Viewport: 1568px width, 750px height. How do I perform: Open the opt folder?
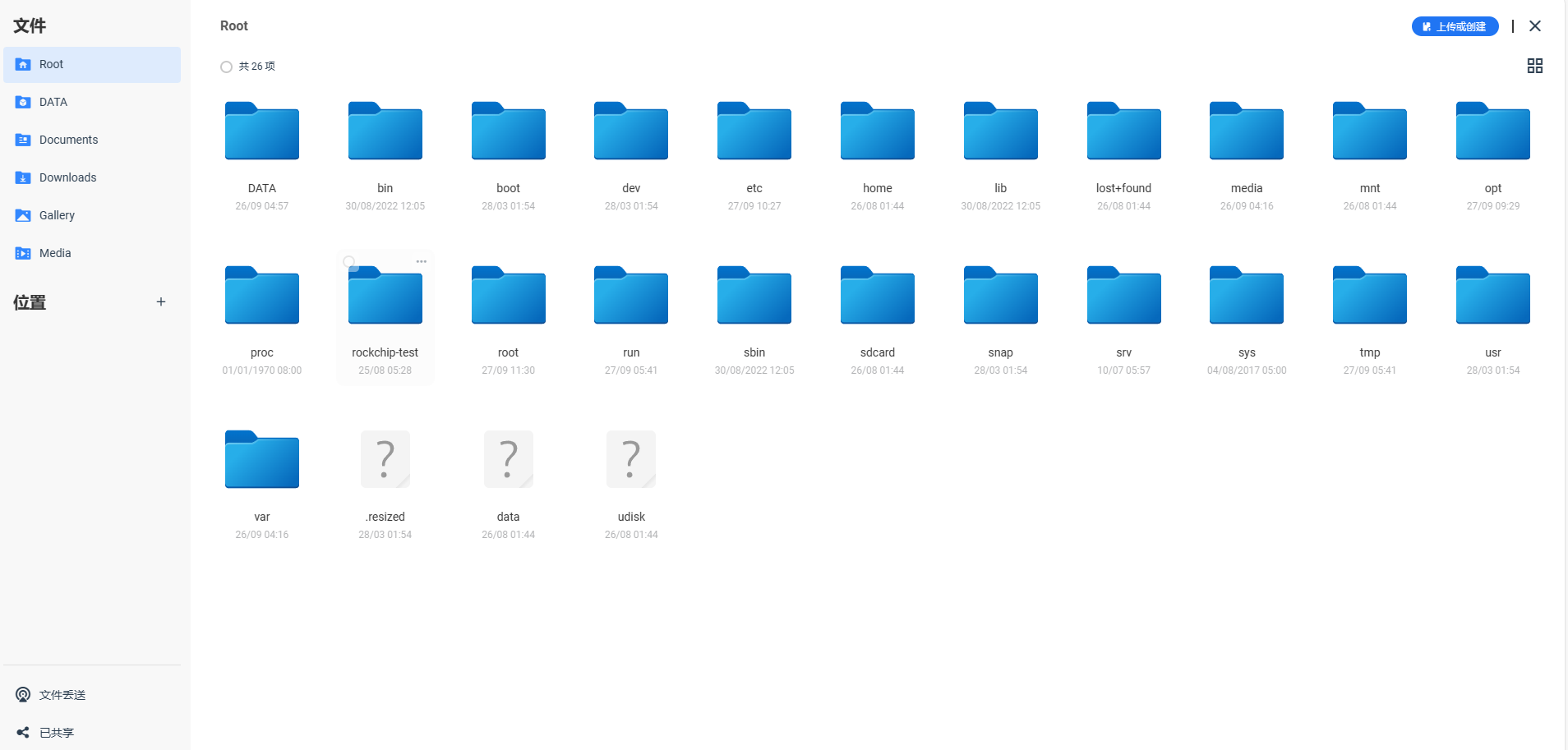(x=1493, y=131)
